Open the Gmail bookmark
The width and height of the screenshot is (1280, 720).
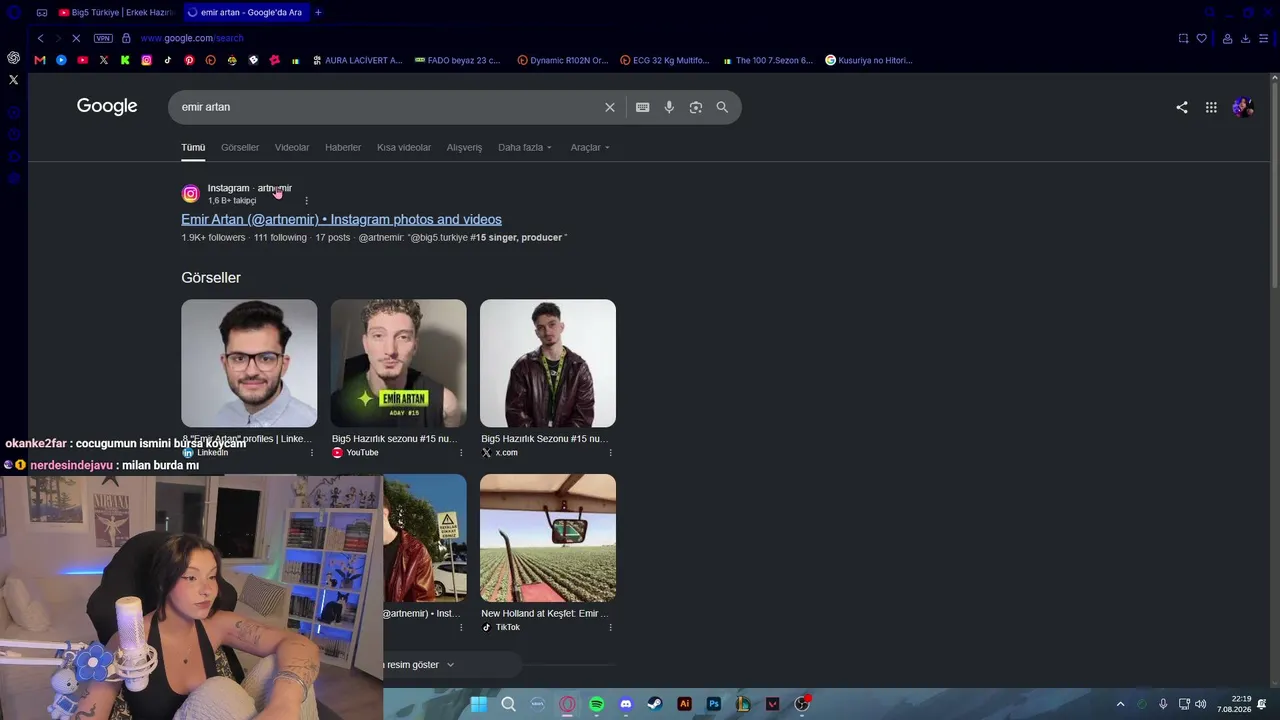(x=40, y=60)
